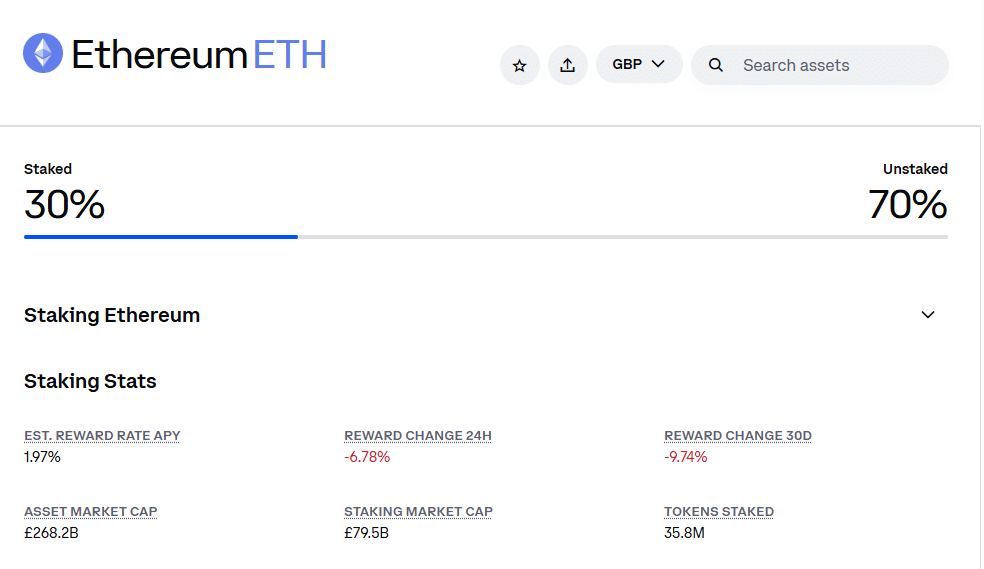Click the £79.5B staking market cap value
Screen dimensions: 984x569
(x=366, y=533)
